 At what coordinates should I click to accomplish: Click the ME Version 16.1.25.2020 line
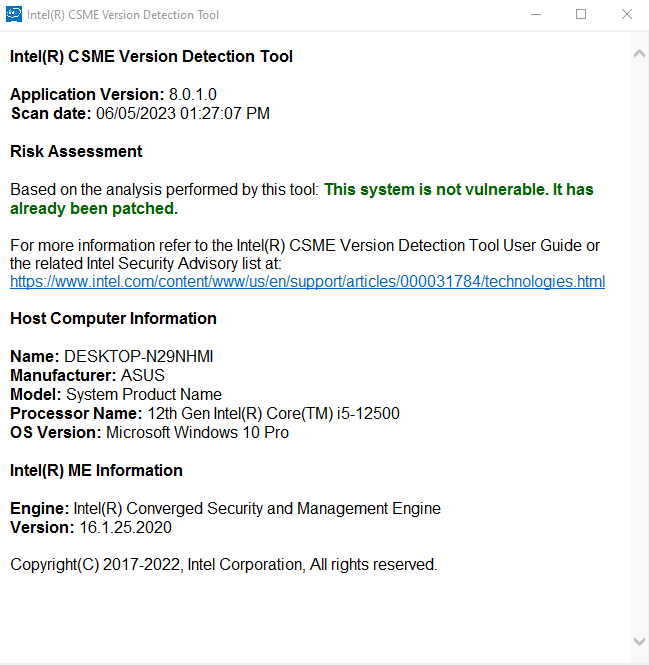(92, 528)
